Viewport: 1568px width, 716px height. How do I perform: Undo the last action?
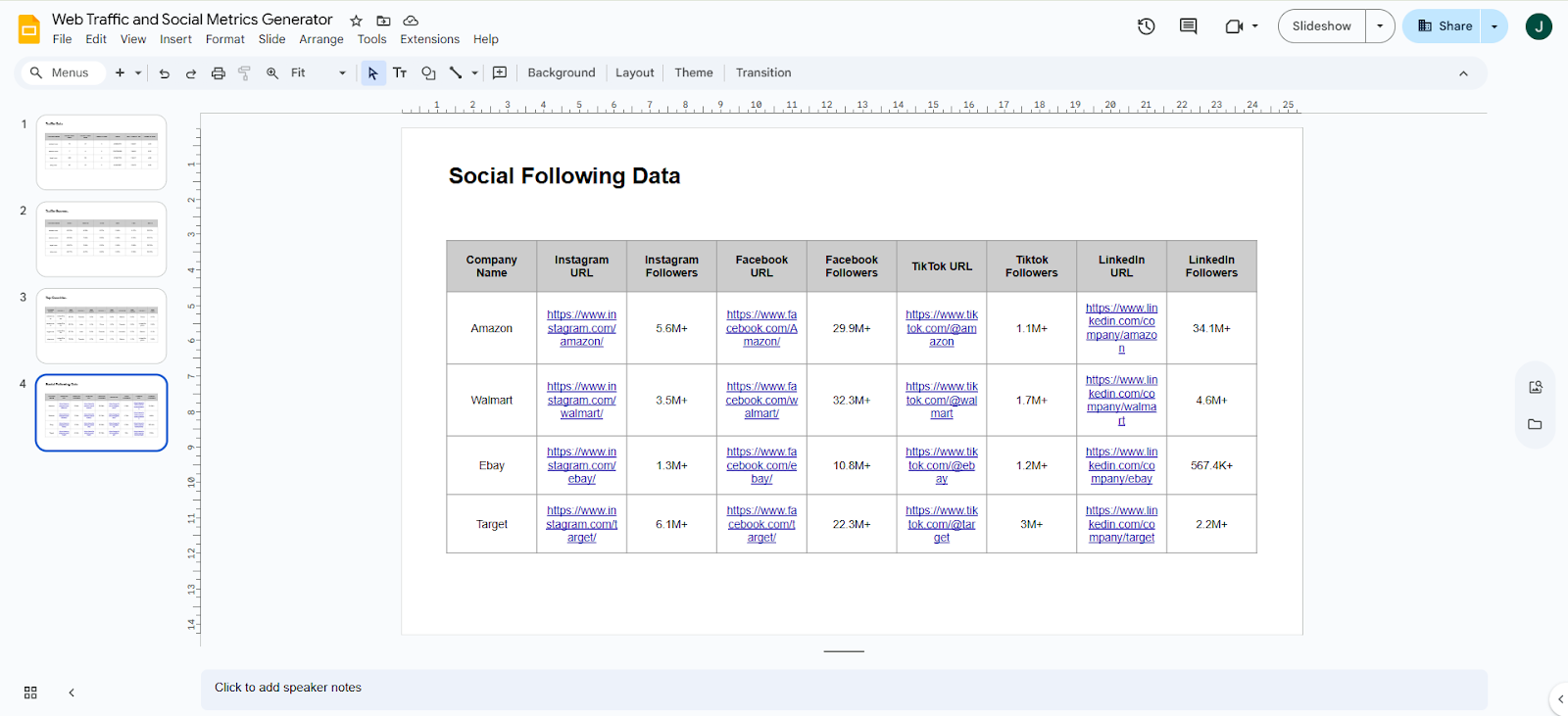[165, 73]
